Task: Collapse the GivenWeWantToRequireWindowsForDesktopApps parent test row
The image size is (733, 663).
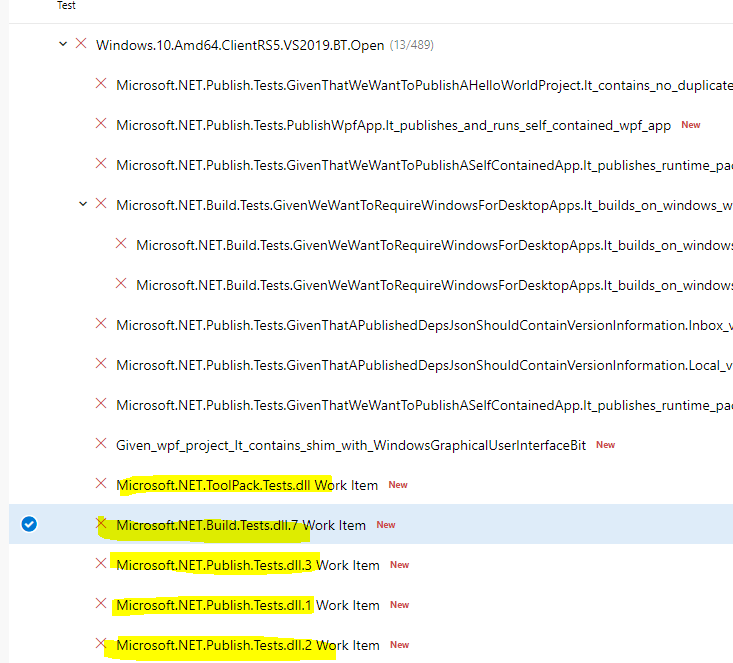Action: (x=83, y=204)
